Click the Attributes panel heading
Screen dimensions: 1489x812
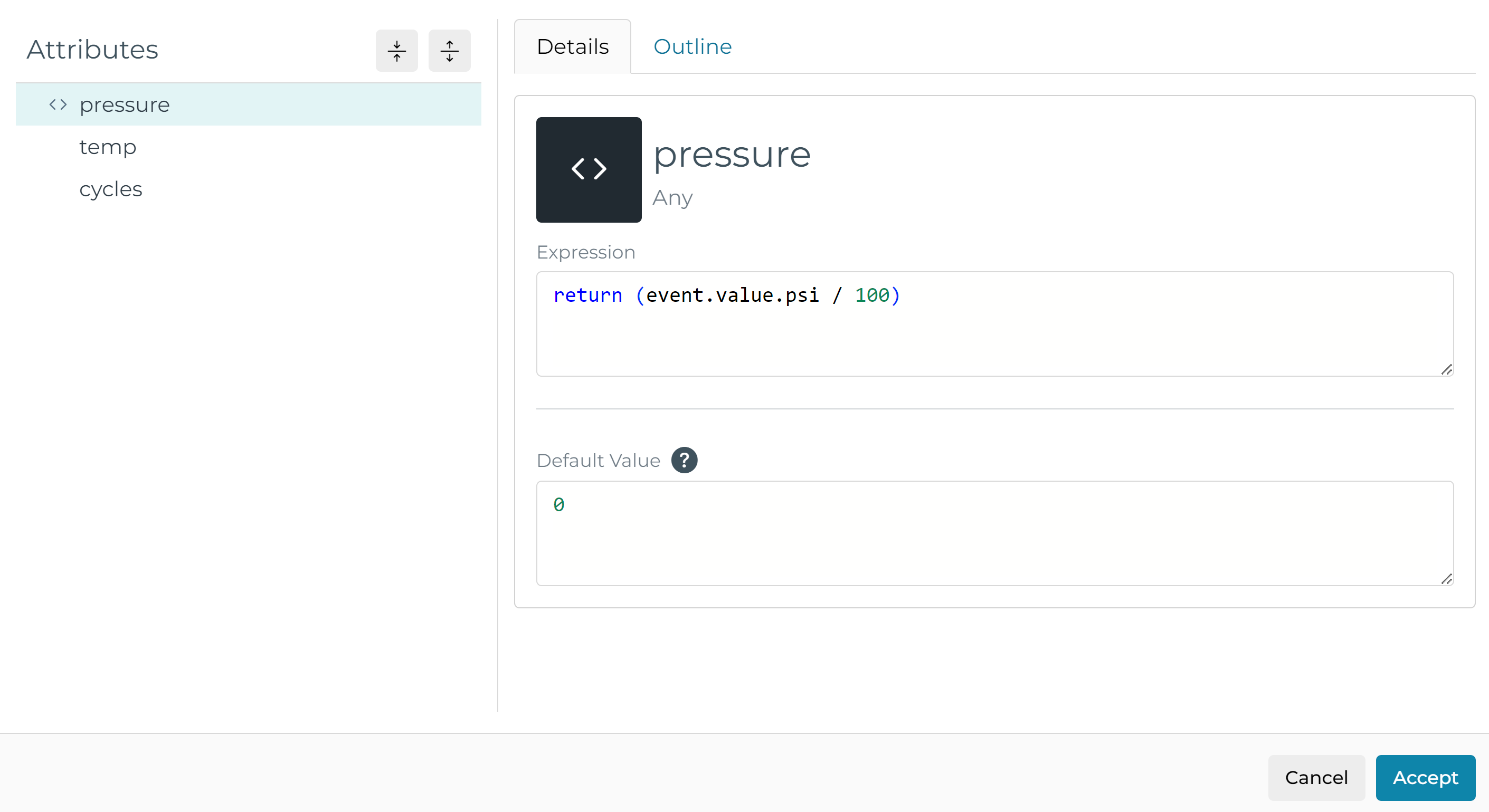[x=92, y=49]
